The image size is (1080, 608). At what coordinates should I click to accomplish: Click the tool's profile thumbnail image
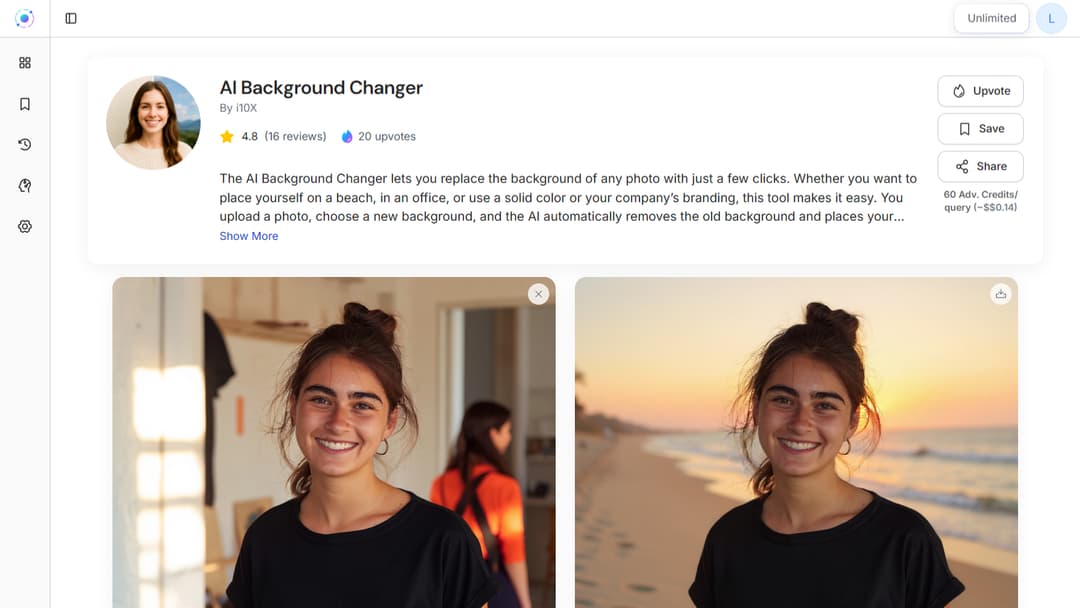(153, 122)
